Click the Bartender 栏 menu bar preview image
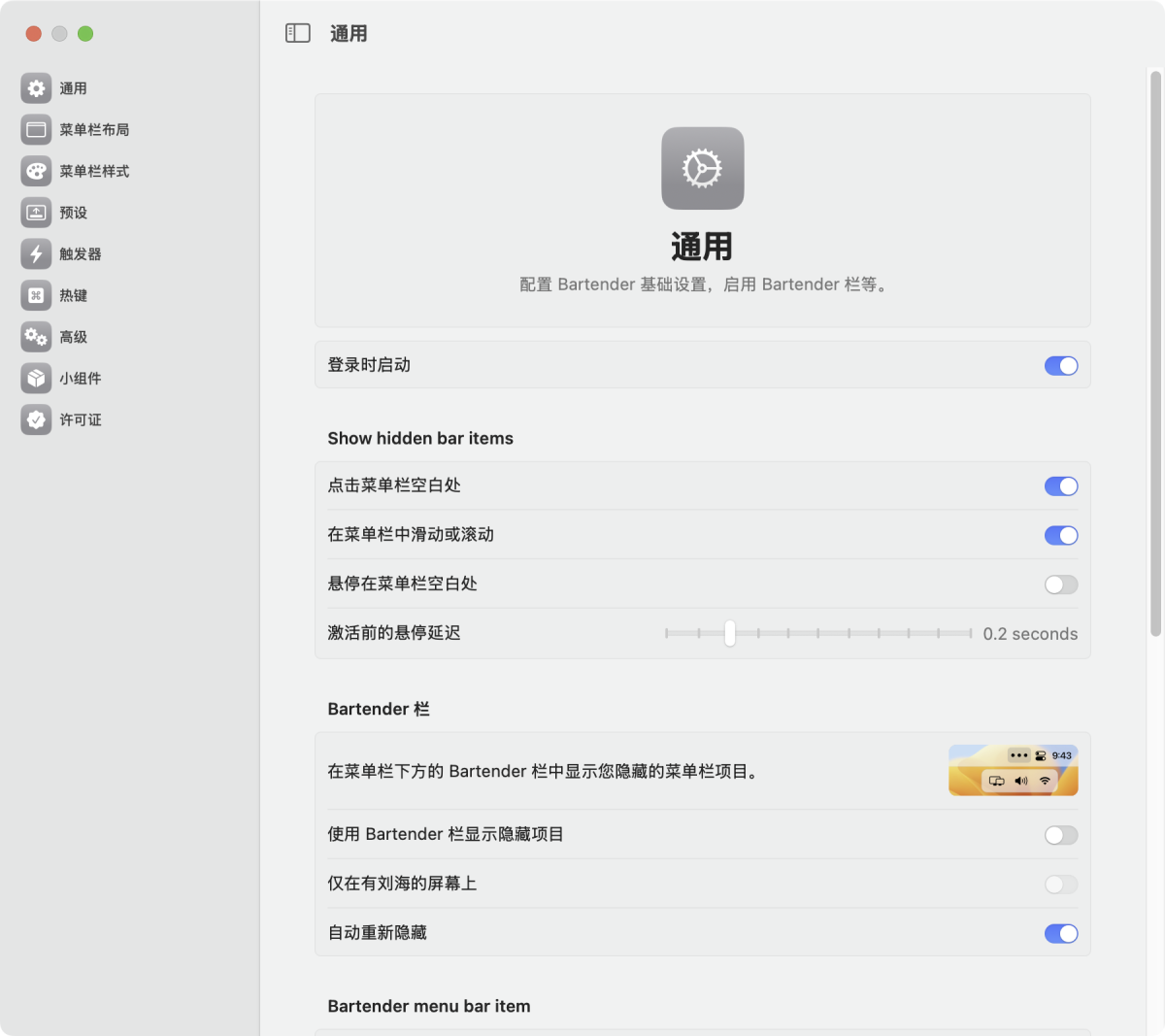Screen dimensions: 1165x1036 pyautogui.click(x=1014, y=770)
